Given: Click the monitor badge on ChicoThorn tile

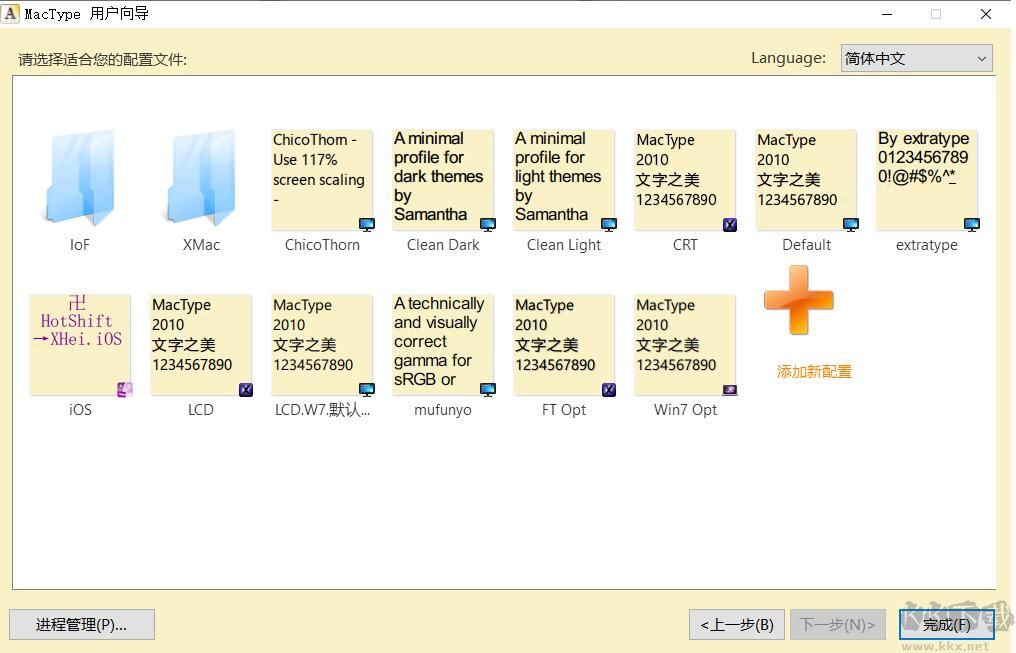Looking at the screenshot, I should (x=367, y=225).
